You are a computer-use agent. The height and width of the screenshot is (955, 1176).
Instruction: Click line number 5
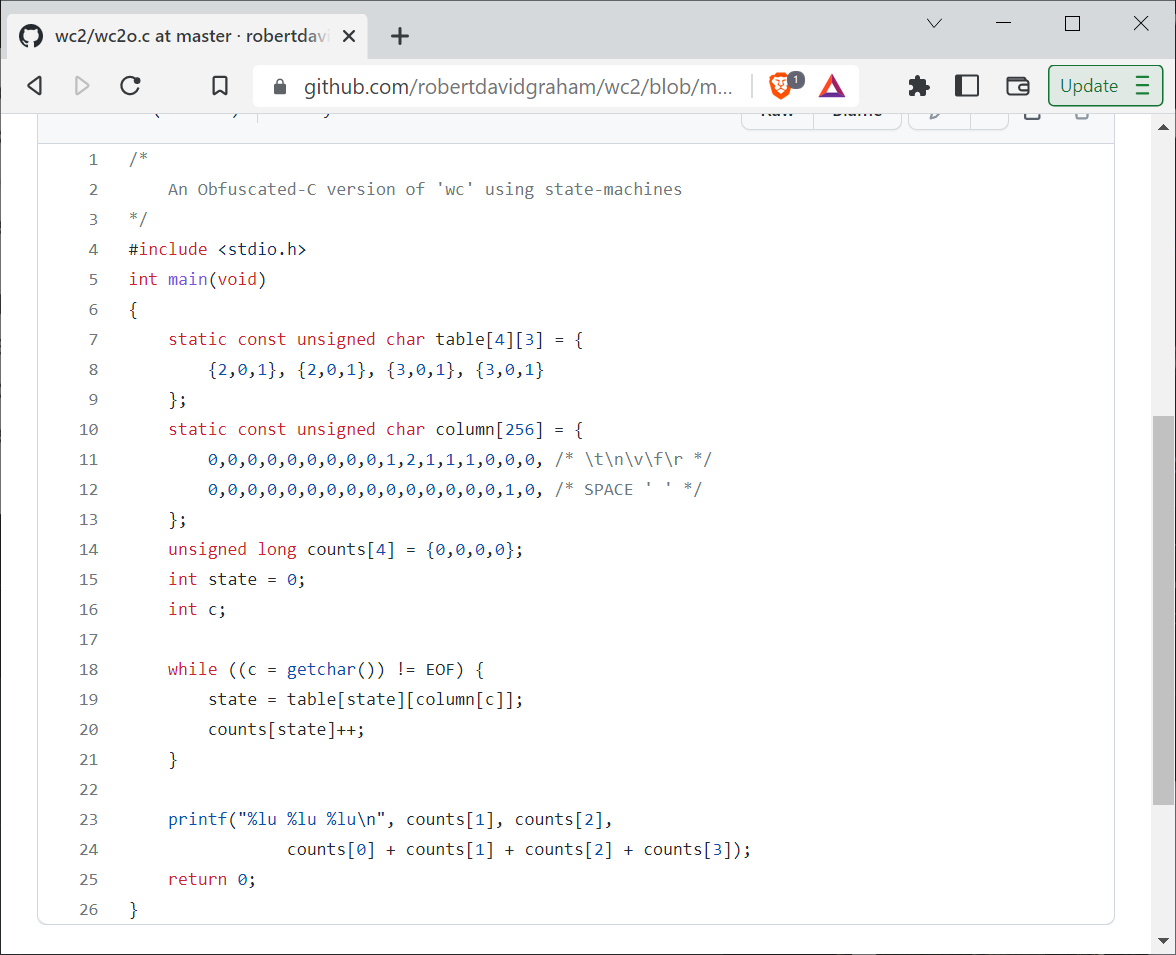coord(93,279)
